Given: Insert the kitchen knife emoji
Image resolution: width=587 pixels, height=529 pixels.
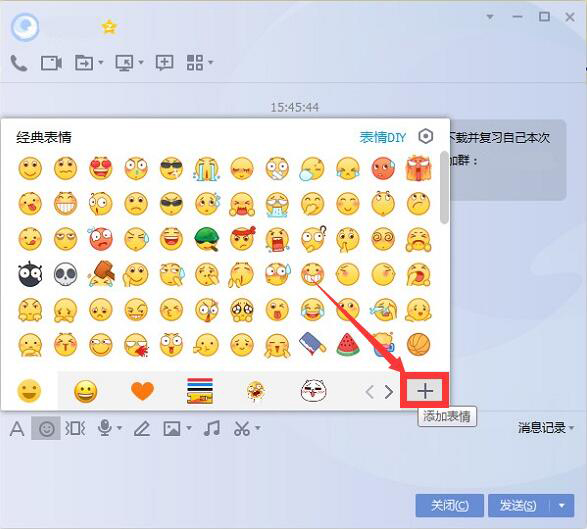Looking at the screenshot, I should [x=312, y=344].
